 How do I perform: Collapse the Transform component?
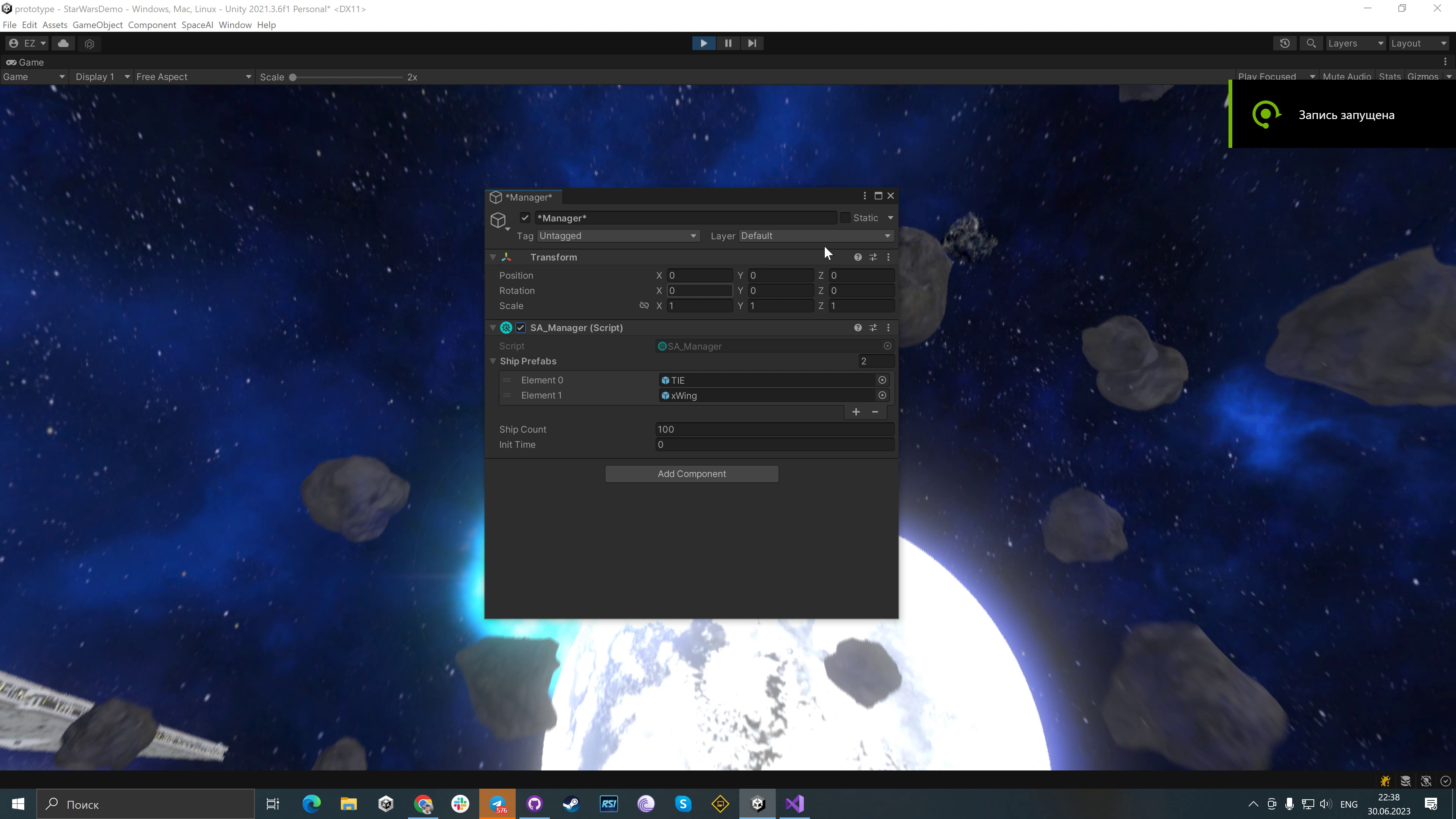[493, 257]
